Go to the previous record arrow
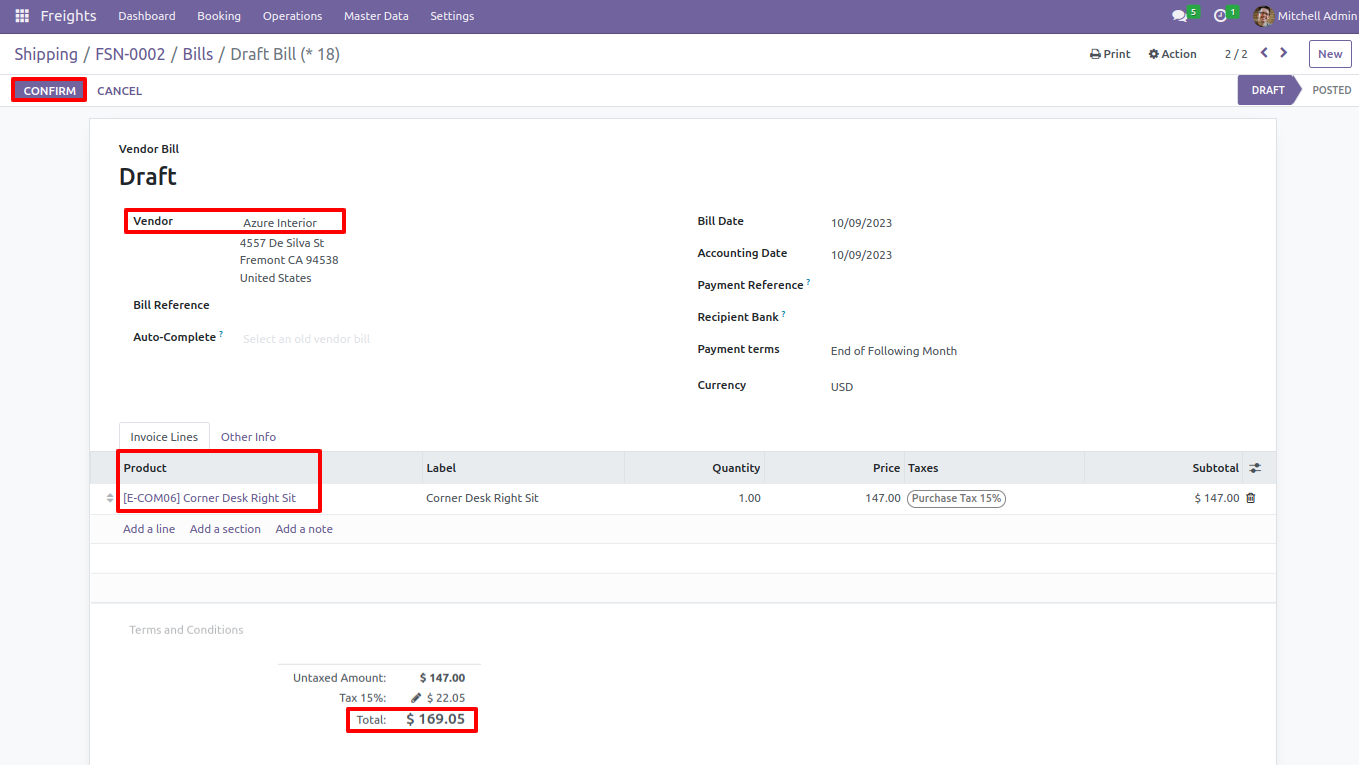The image size is (1359, 765). point(1264,53)
